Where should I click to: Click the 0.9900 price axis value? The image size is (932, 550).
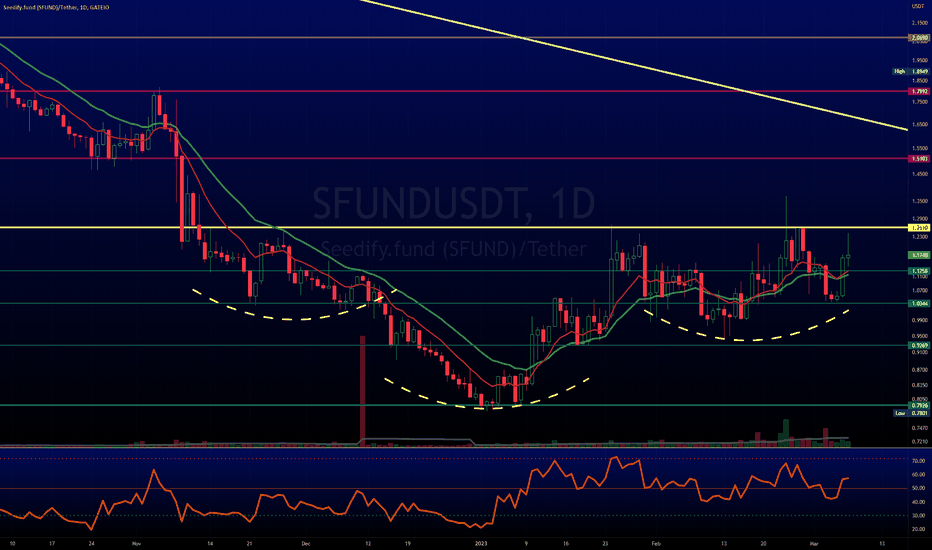click(919, 320)
